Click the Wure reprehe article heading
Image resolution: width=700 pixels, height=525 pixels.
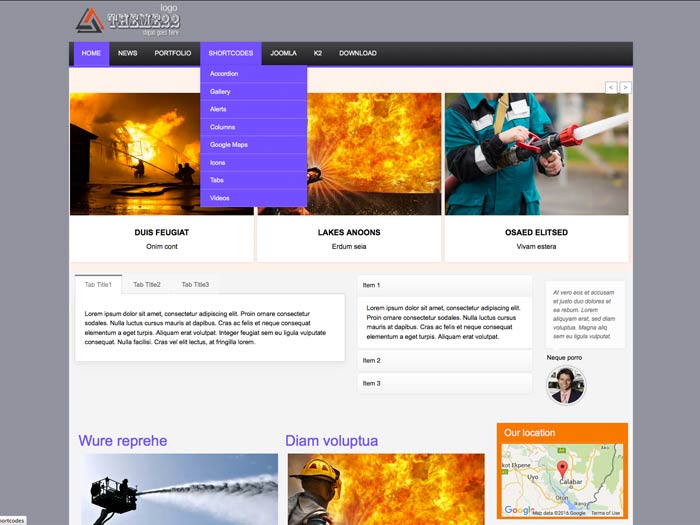pos(122,441)
